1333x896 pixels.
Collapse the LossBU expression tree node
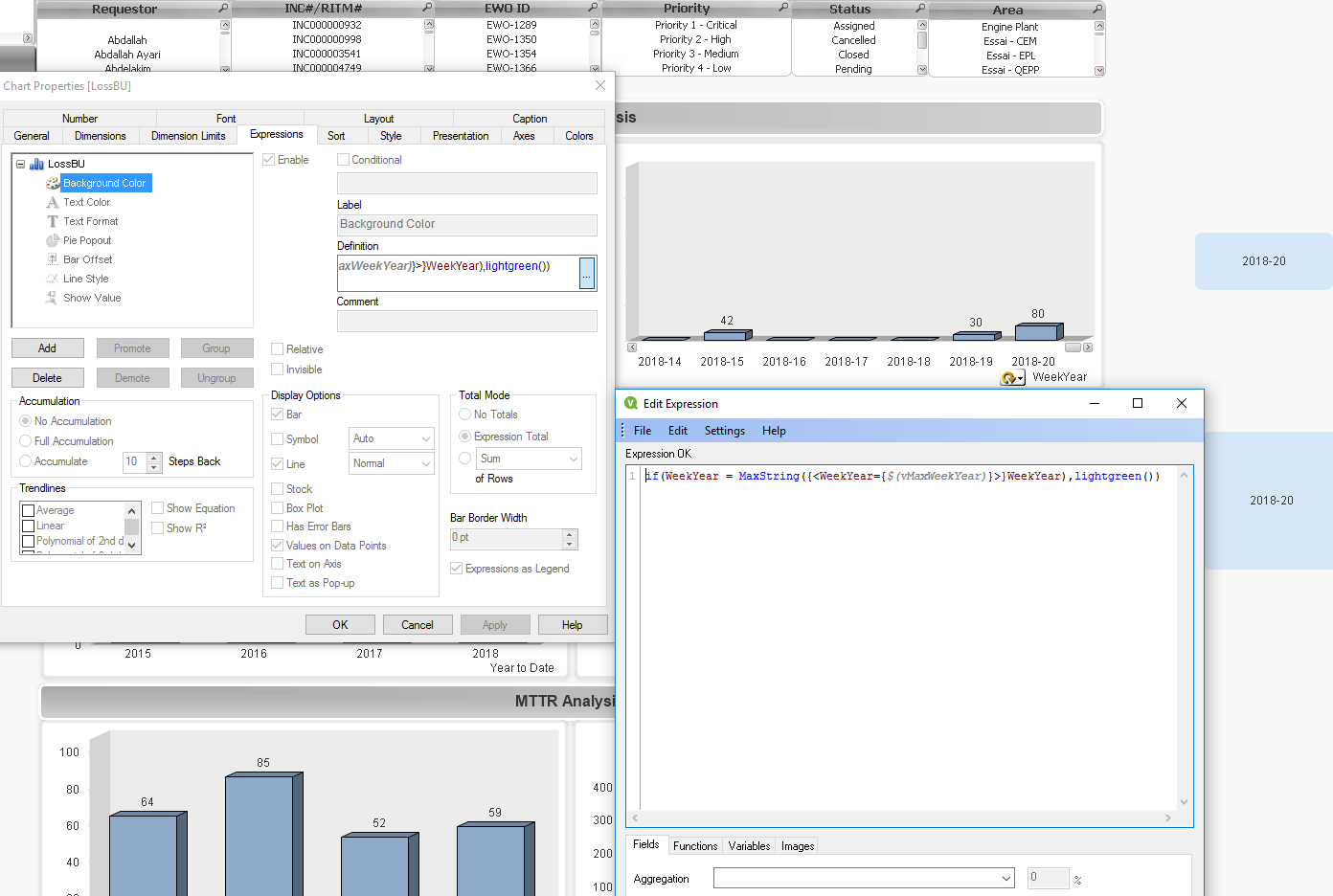20,164
